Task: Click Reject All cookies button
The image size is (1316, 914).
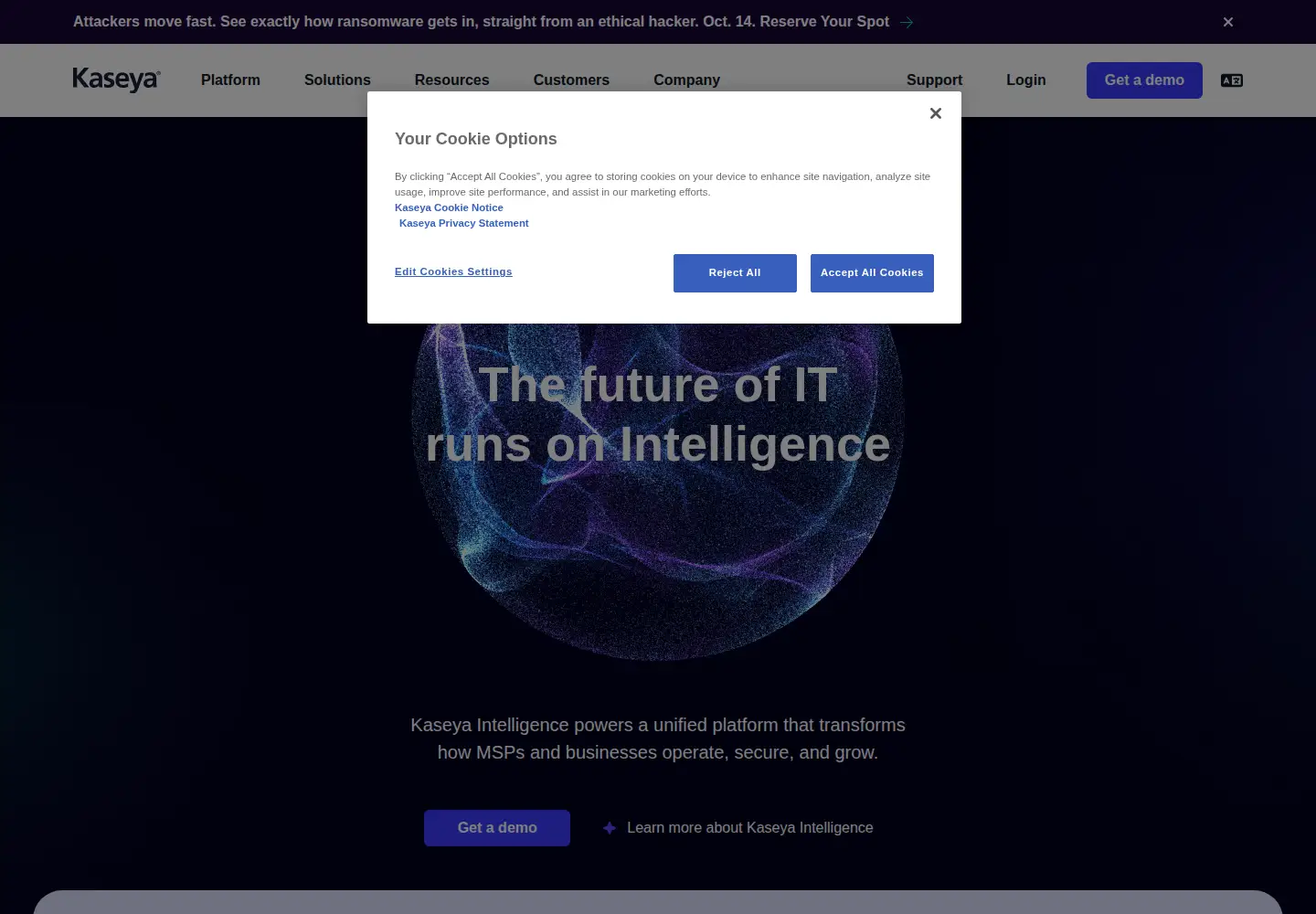Action: (x=735, y=273)
